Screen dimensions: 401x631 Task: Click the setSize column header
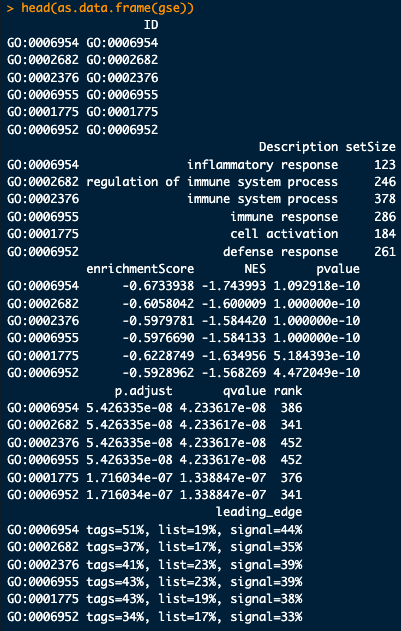tap(371, 147)
